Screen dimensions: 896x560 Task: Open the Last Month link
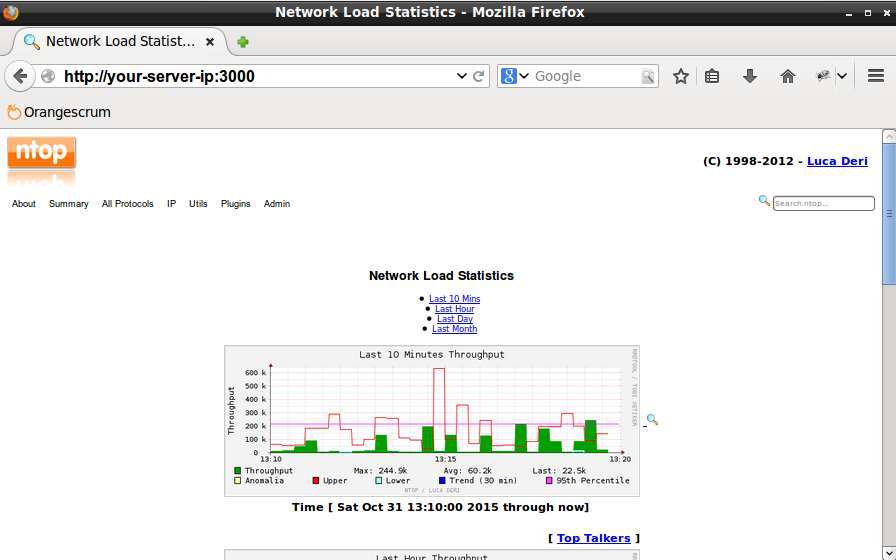coord(454,329)
